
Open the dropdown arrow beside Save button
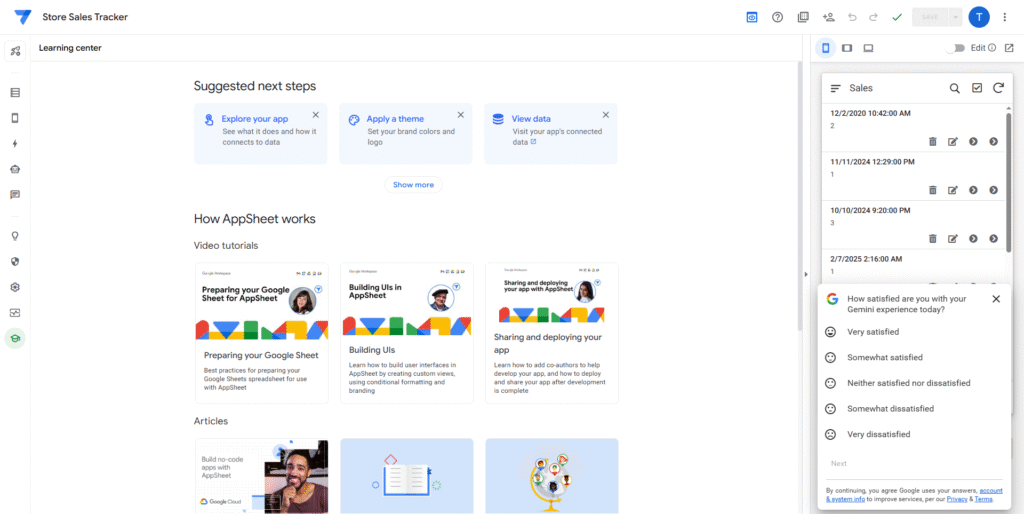point(956,17)
